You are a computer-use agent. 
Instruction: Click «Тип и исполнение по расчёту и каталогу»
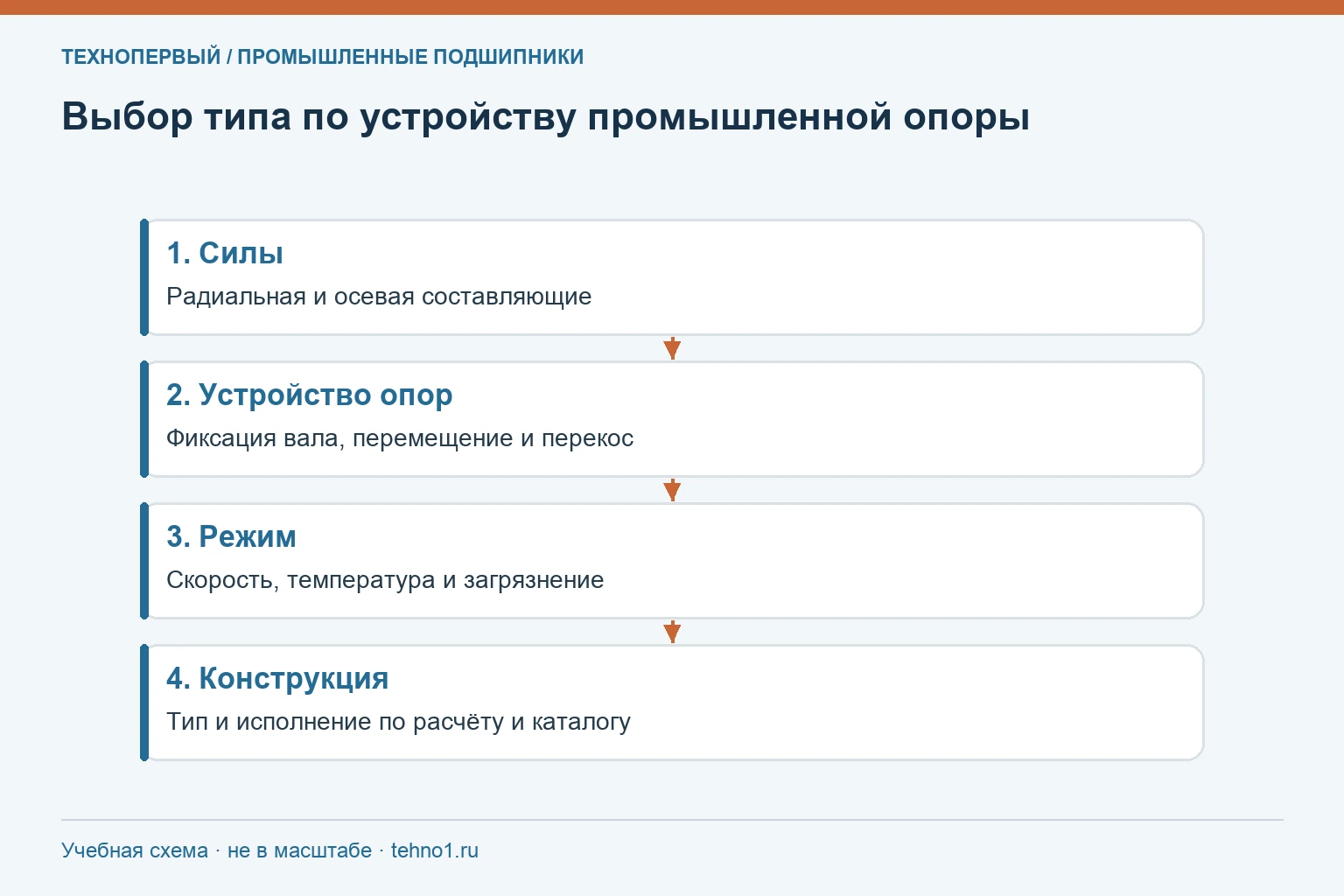[x=398, y=722]
